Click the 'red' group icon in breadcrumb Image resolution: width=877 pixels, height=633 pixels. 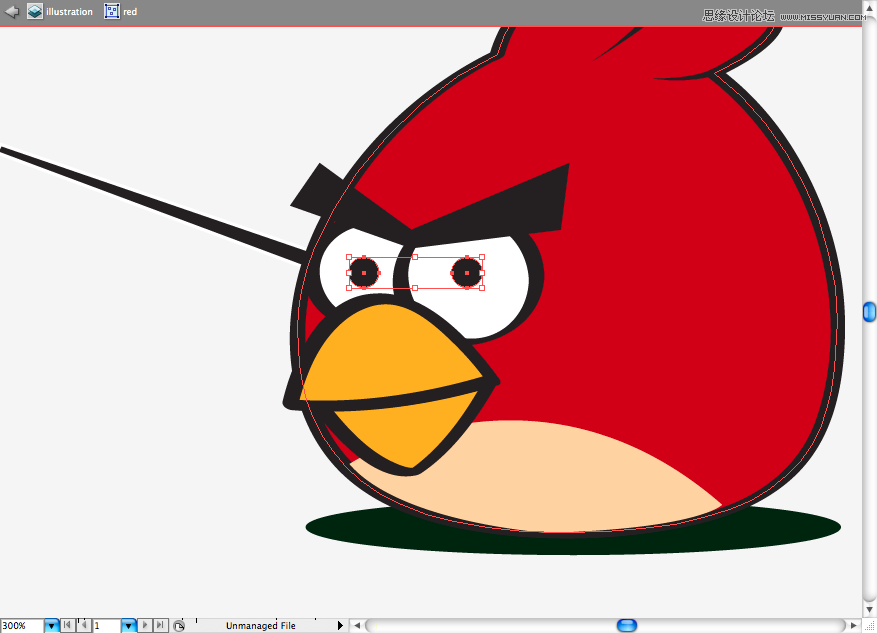[x=112, y=11]
